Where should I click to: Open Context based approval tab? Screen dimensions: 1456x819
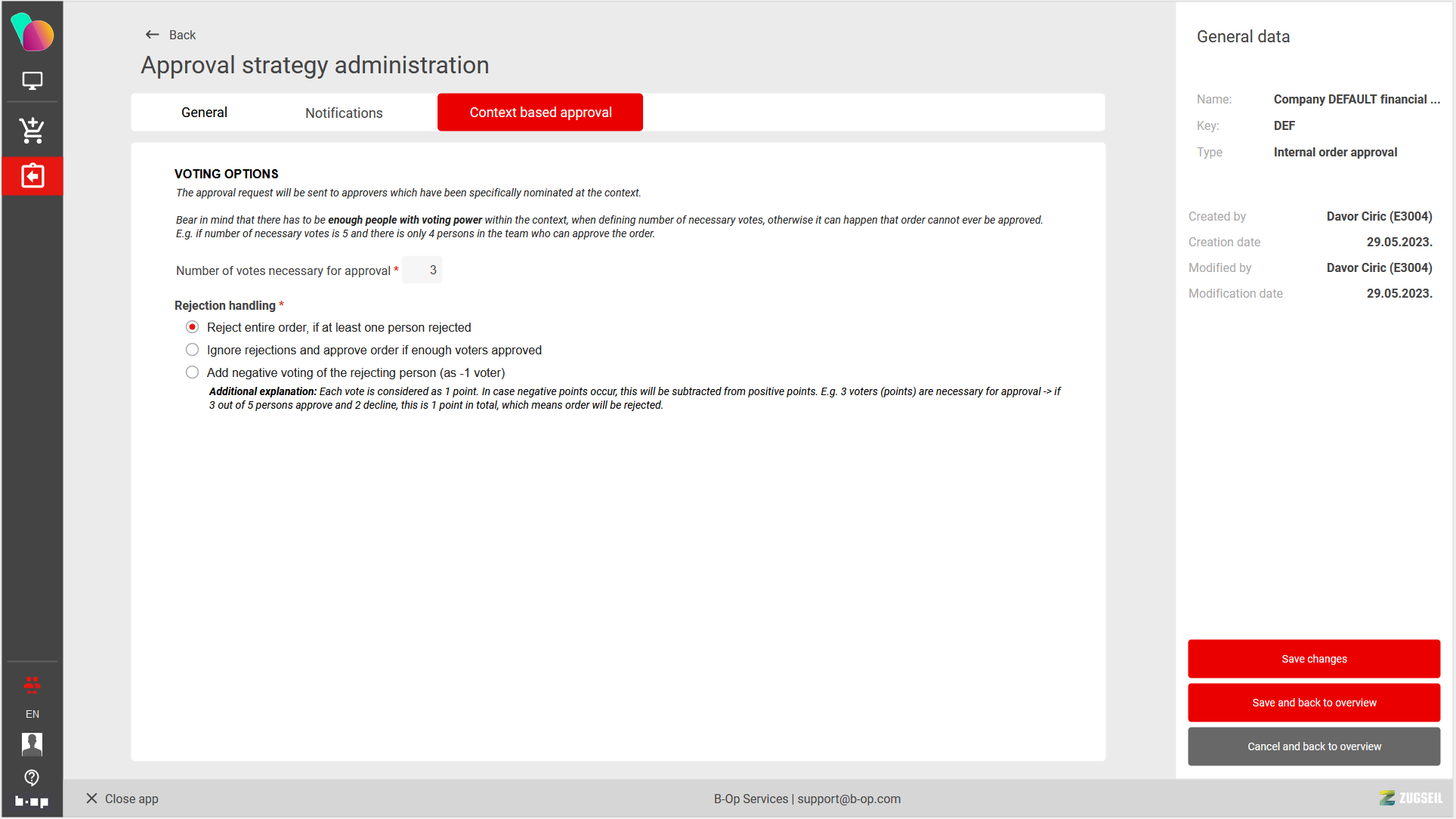click(x=540, y=113)
